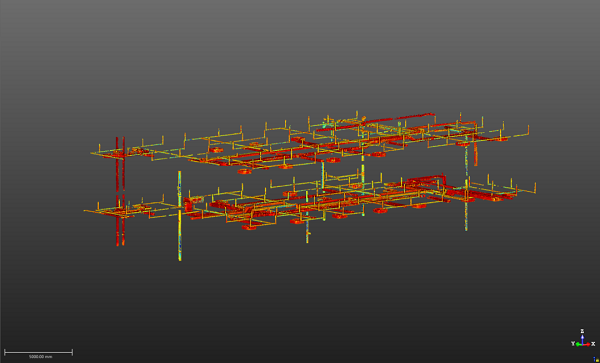The width and height of the screenshot is (600, 363).
Task: Select the tall yellow-cyan riser on the left
Action: pos(179,216)
